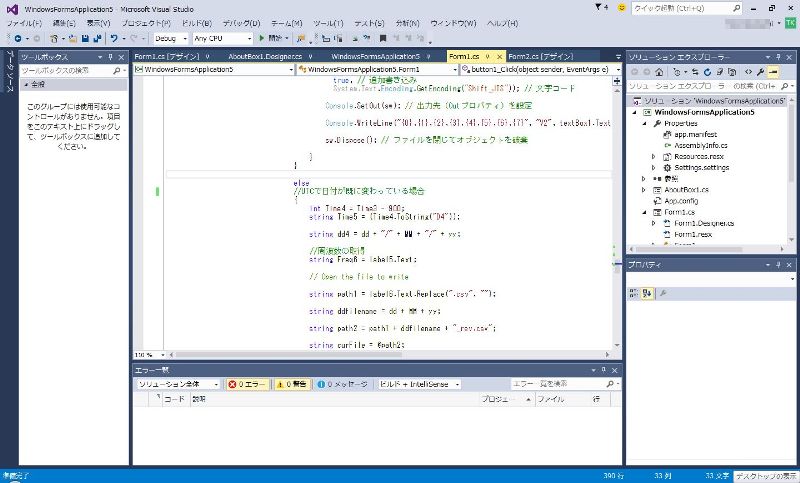Click the View Code icon in Solution Explorer

pyautogui.click(x=748, y=72)
